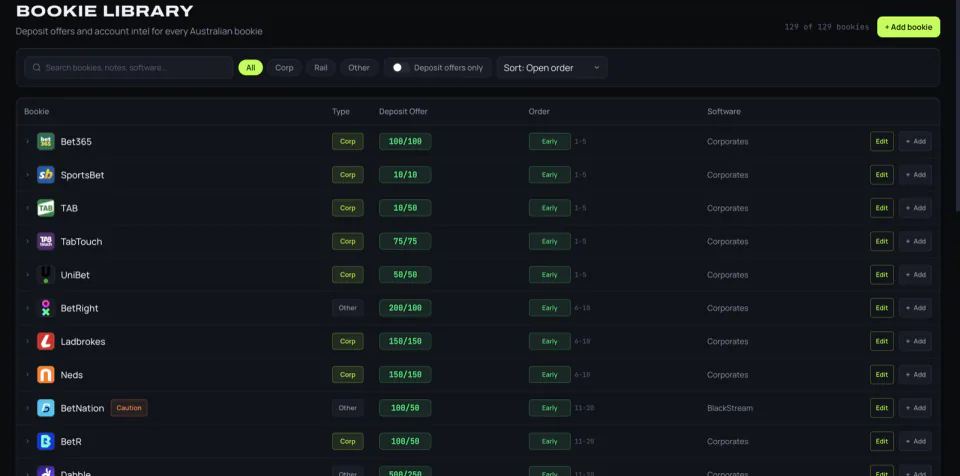This screenshot has width=960, height=476.
Task: Click the SportsBet logo icon
Action: point(46,175)
